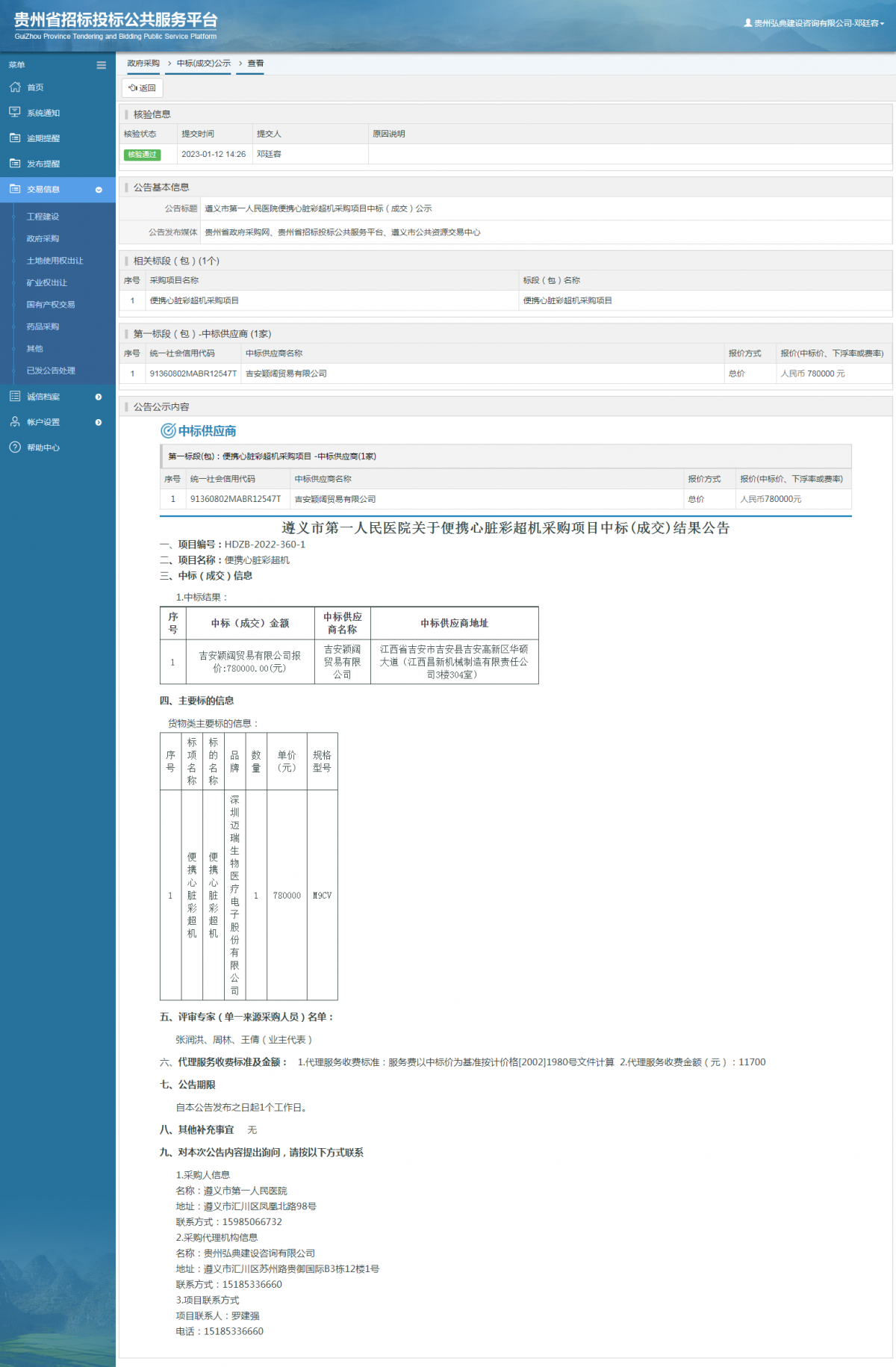The height and width of the screenshot is (1367, 896).
Task: Select 矿业权出让 submenu item
Action: click(x=46, y=282)
